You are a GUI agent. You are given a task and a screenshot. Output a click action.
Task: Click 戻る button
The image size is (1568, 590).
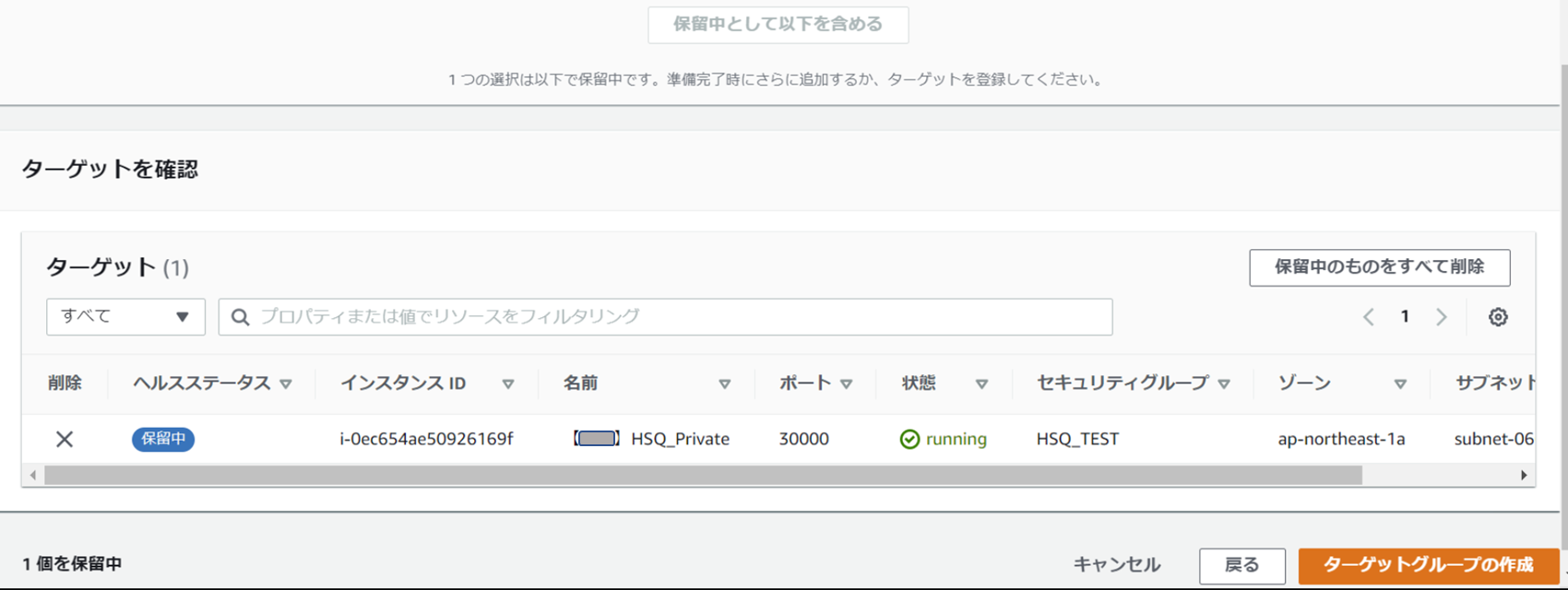coord(1242,565)
